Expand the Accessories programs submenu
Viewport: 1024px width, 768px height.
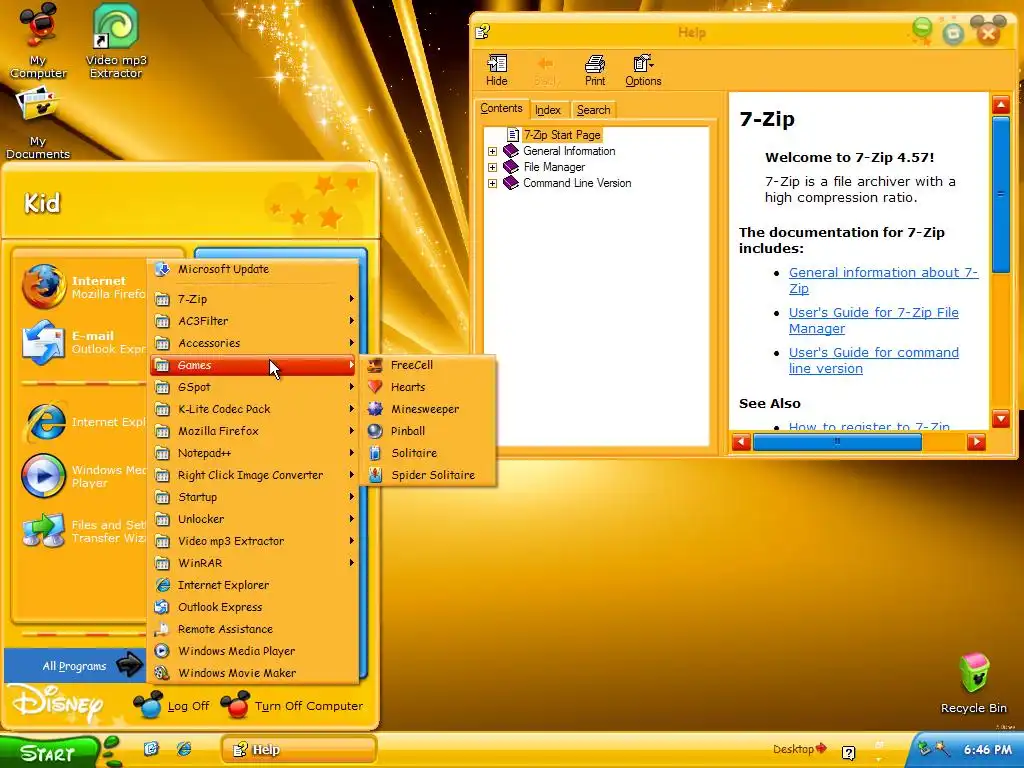pos(255,343)
